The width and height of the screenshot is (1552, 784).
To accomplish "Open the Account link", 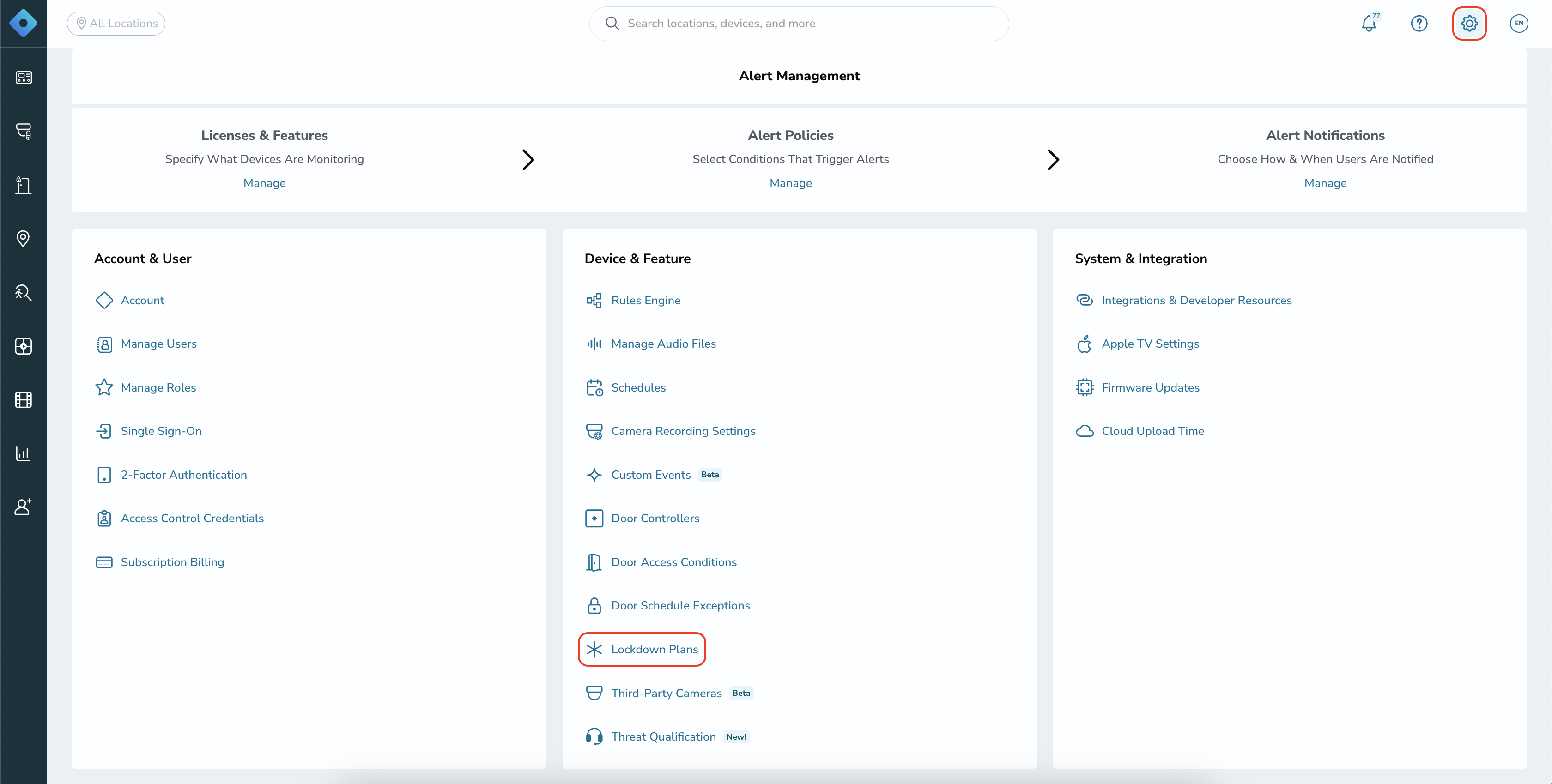I will tap(142, 301).
